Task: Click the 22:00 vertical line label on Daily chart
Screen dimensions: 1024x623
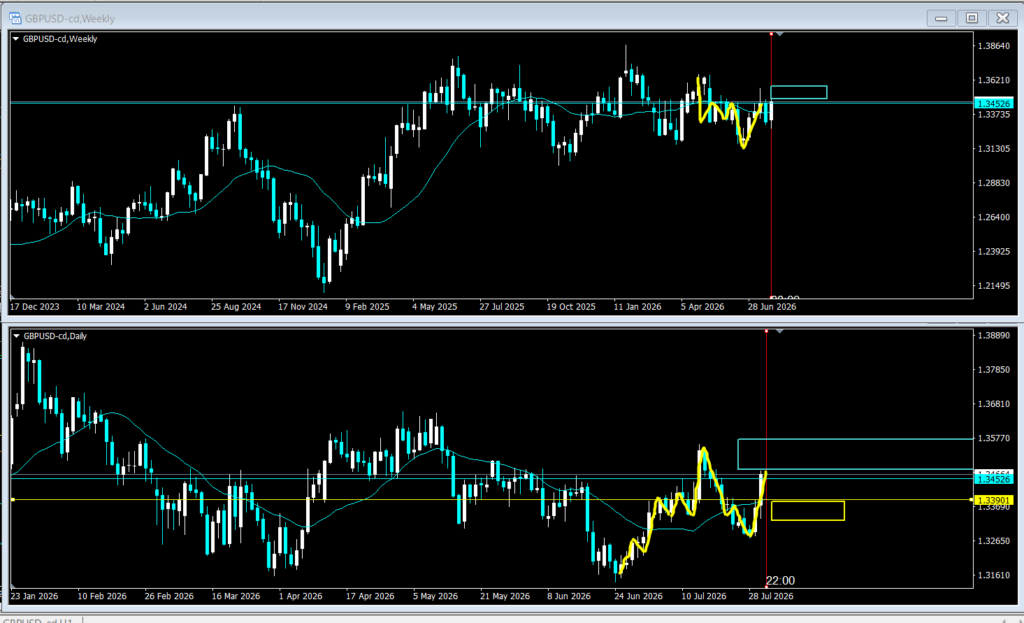Action: tap(780, 581)
